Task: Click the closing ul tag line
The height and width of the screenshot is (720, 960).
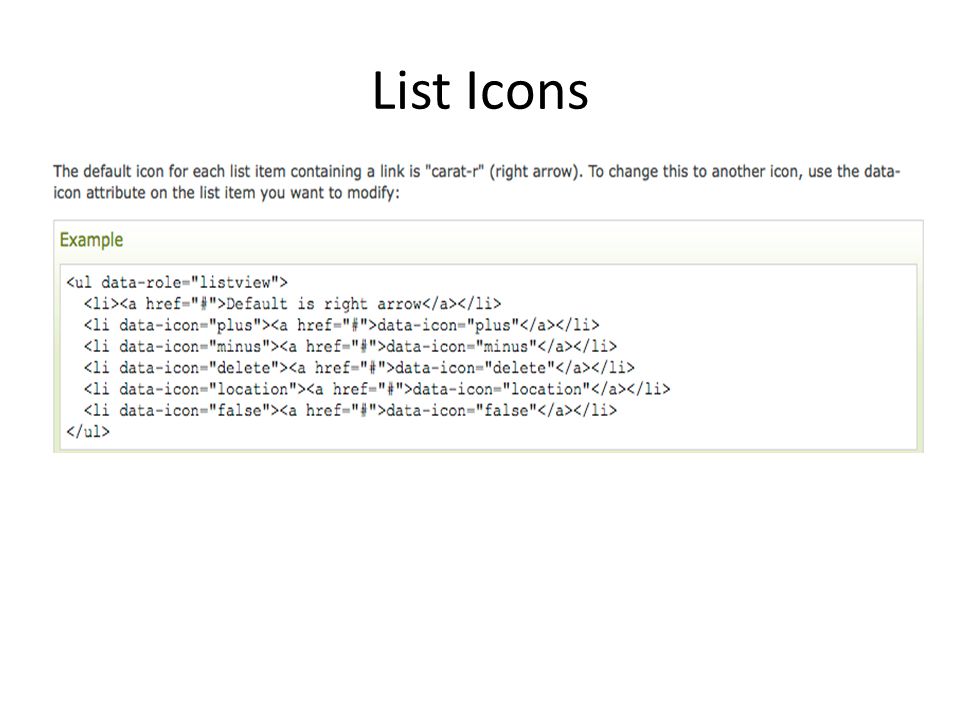Action: pyautogui.click(x=88, y=432)
